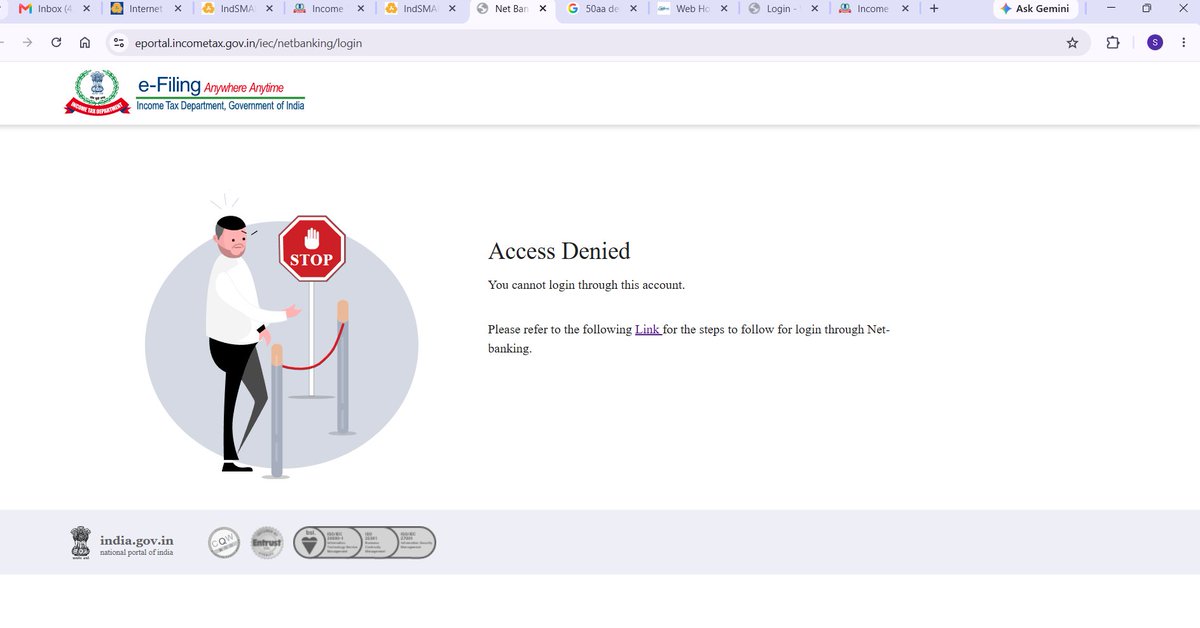Viewport: 1200px width, 628px height.
Task: Open the Ask Gemini button
Action: 1036,9
